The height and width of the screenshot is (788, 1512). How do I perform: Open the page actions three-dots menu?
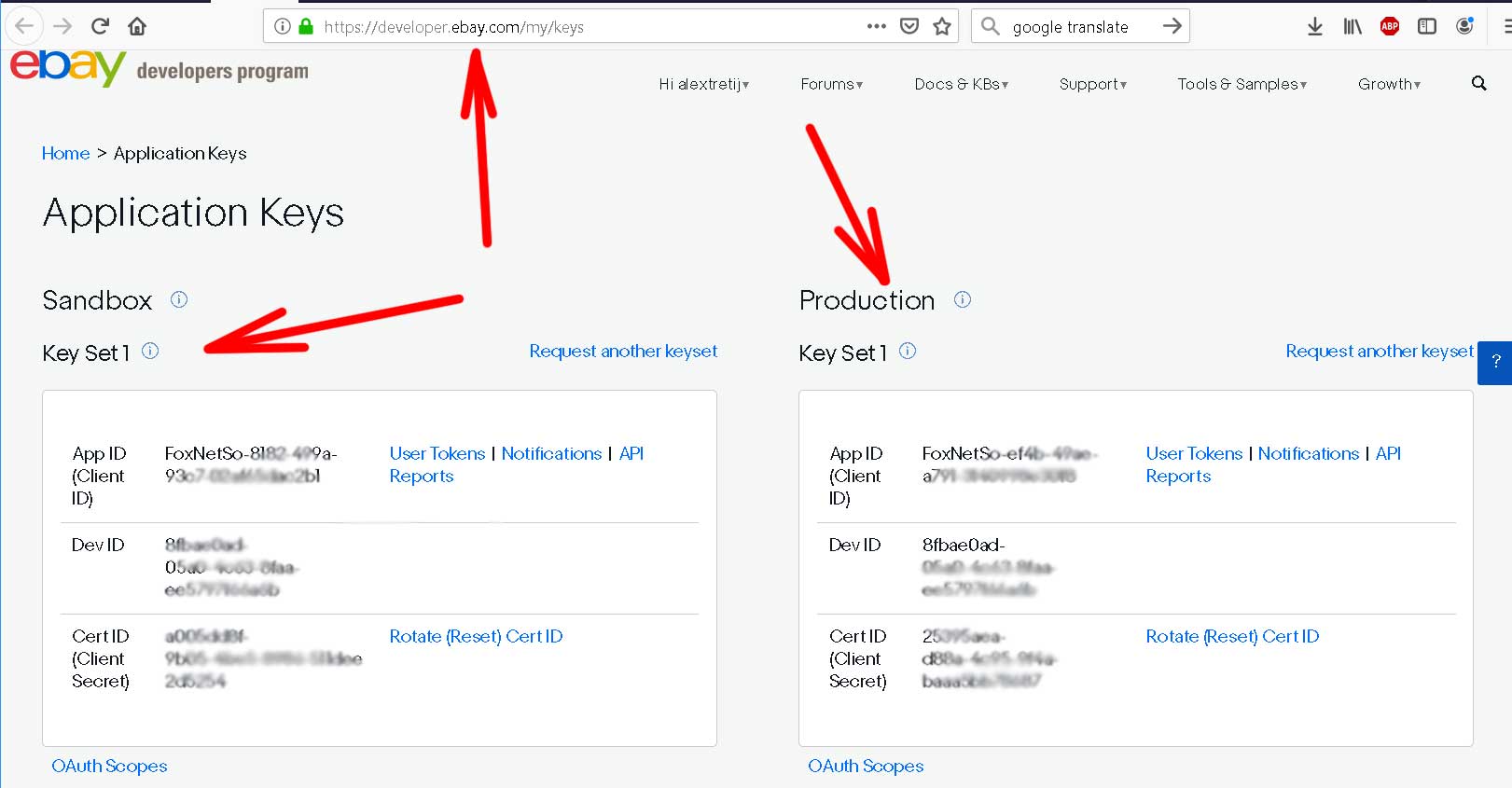pyautogui.click(x=876, y=26)
